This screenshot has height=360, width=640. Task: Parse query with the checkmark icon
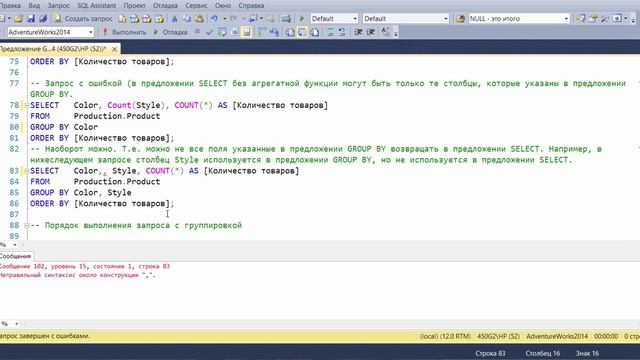tap(209, 32)
